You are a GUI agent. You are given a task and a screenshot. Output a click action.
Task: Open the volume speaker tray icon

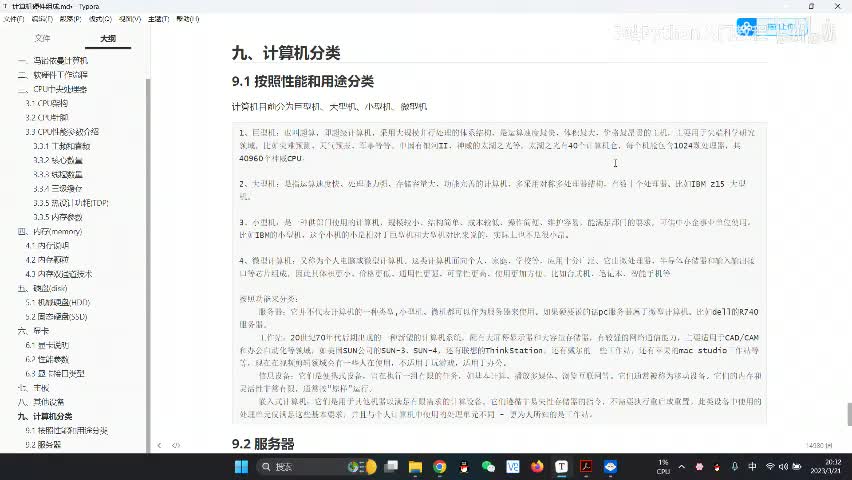[x=783, y=466]
